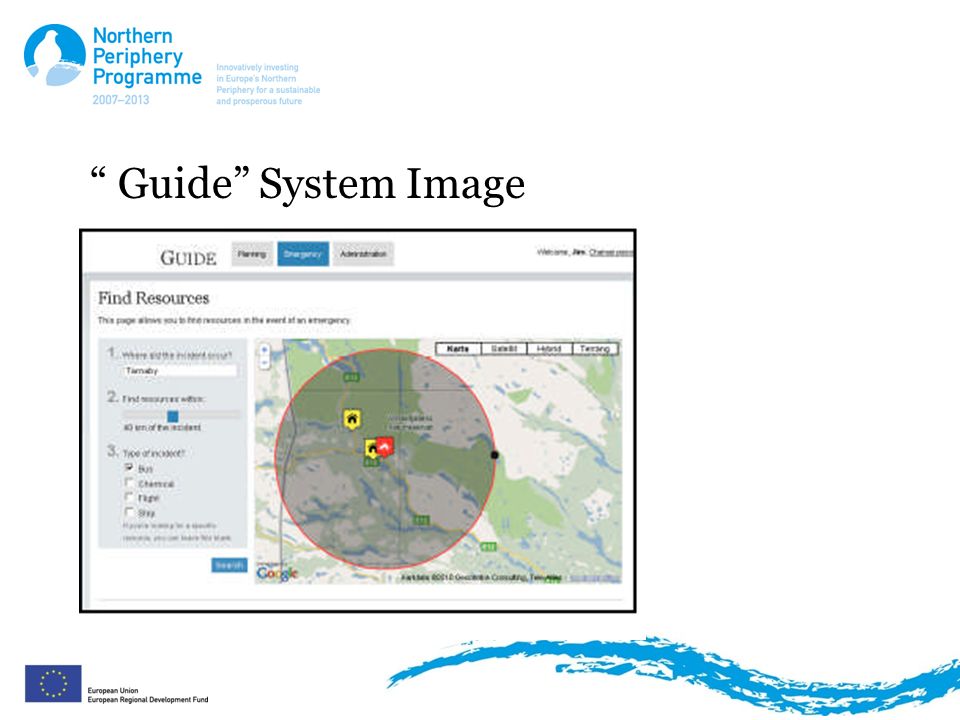The height and width of the screenshot is (720, 960).
Task: Switch map to Satellit view
Action: pos(504,348)
